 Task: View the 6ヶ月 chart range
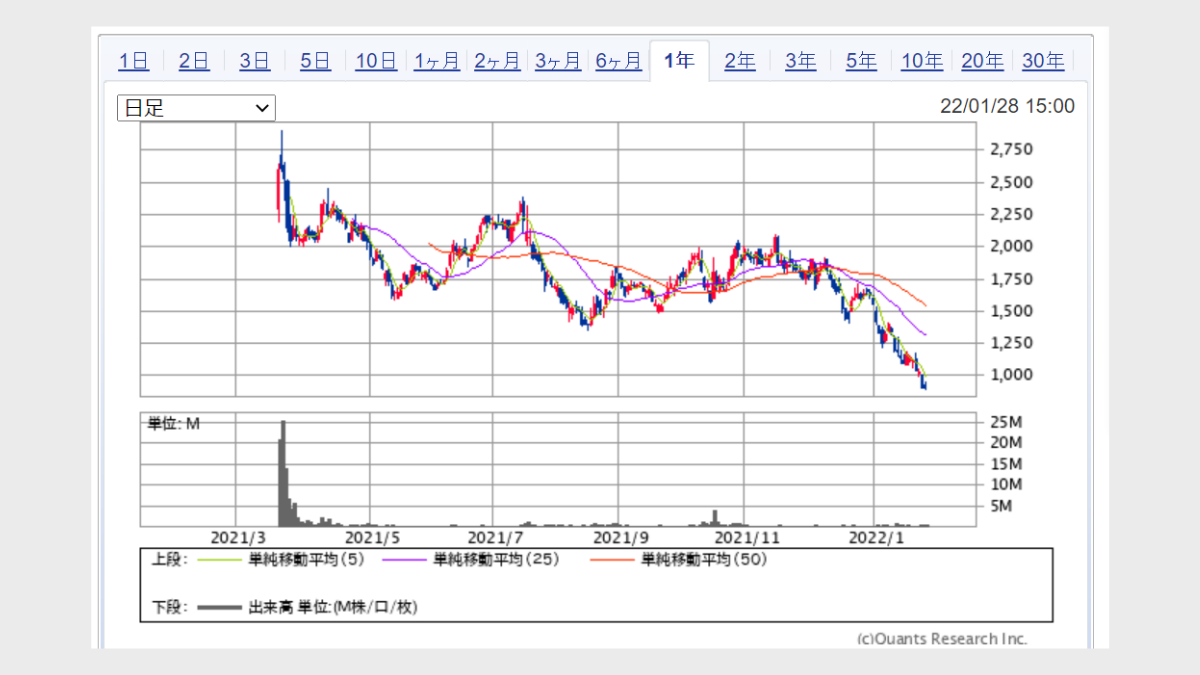[x=619, y=61]
